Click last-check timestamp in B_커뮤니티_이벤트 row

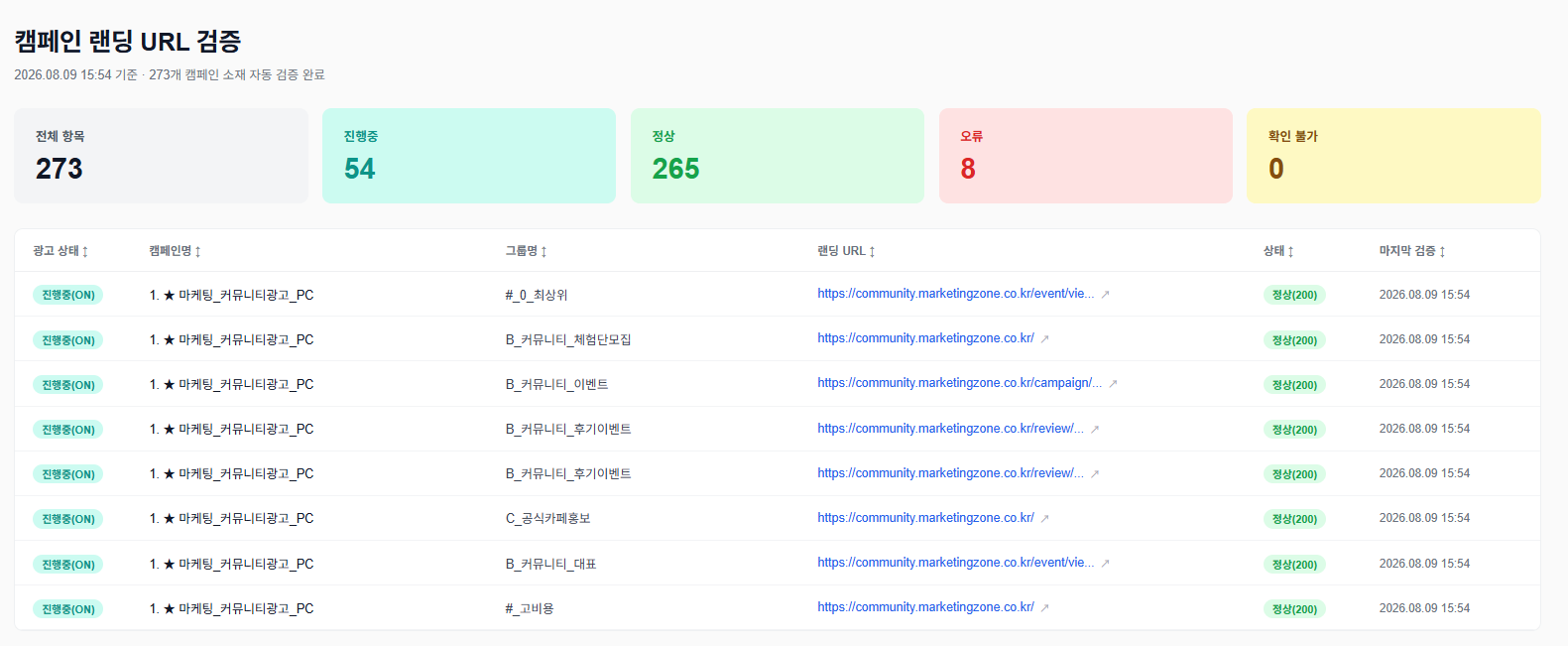click(x=1424, y=384)
